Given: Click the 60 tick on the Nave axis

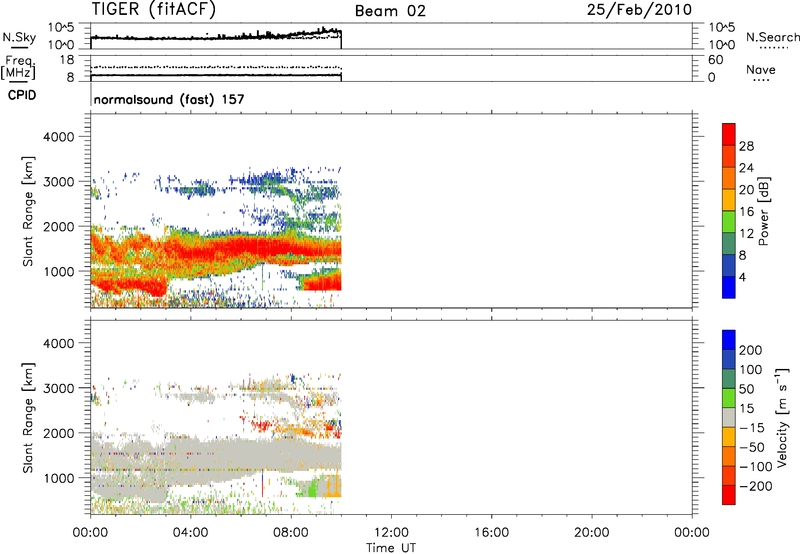Looking at the screenshot, I should (x=715, y=60).
